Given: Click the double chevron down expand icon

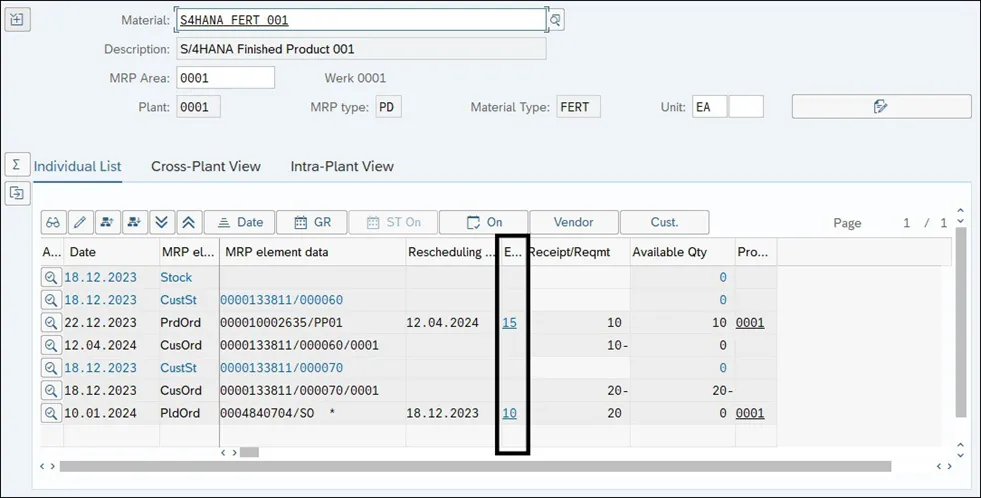Looking at the screenshot, I should tap(161, 222).
